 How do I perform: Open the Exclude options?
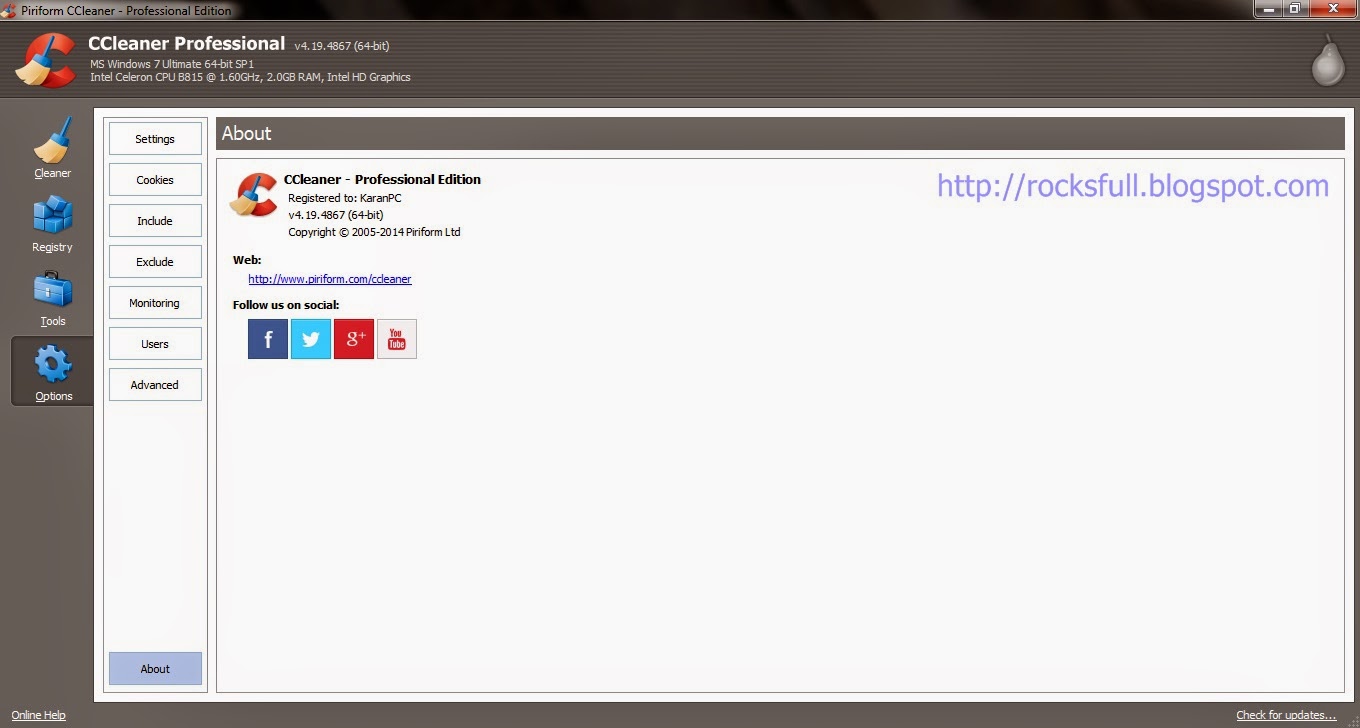(x=155, y=261)
